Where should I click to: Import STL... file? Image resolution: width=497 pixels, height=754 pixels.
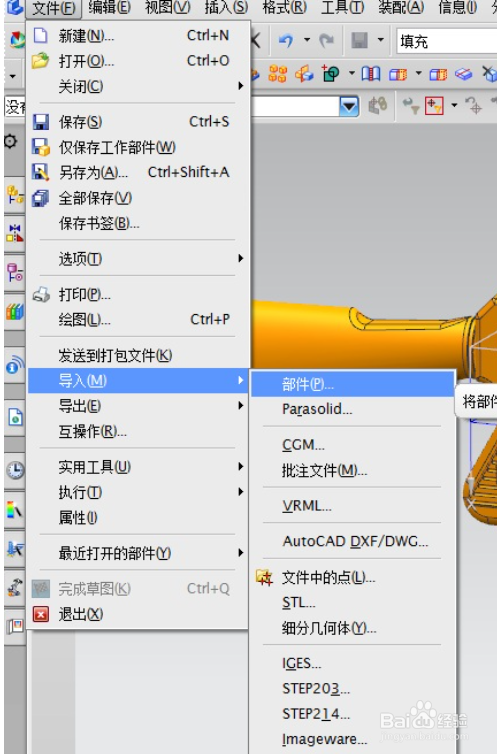tap(353, 603)
